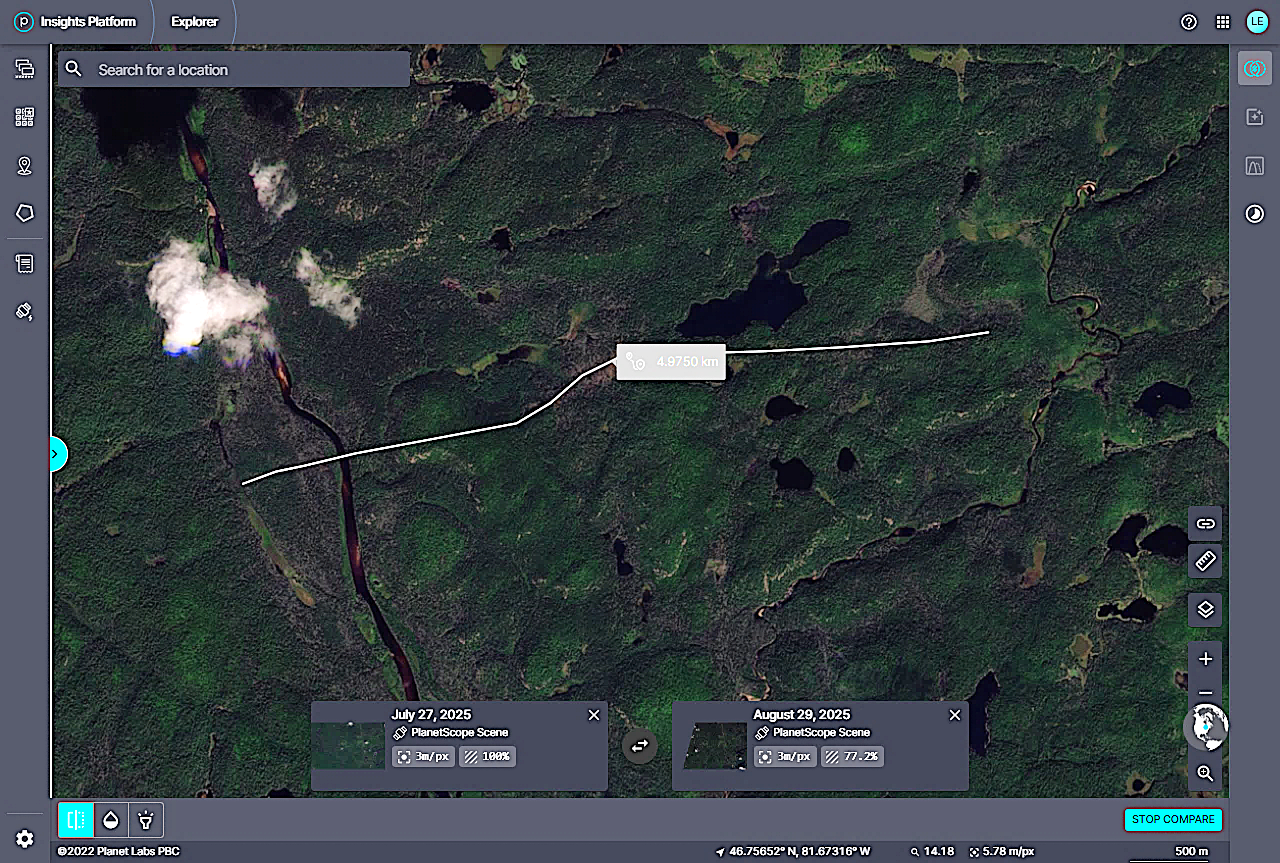Viewport: 1280px width, 863px height.
Task: Click the measure distance ruler tool
Action: 1205,561
